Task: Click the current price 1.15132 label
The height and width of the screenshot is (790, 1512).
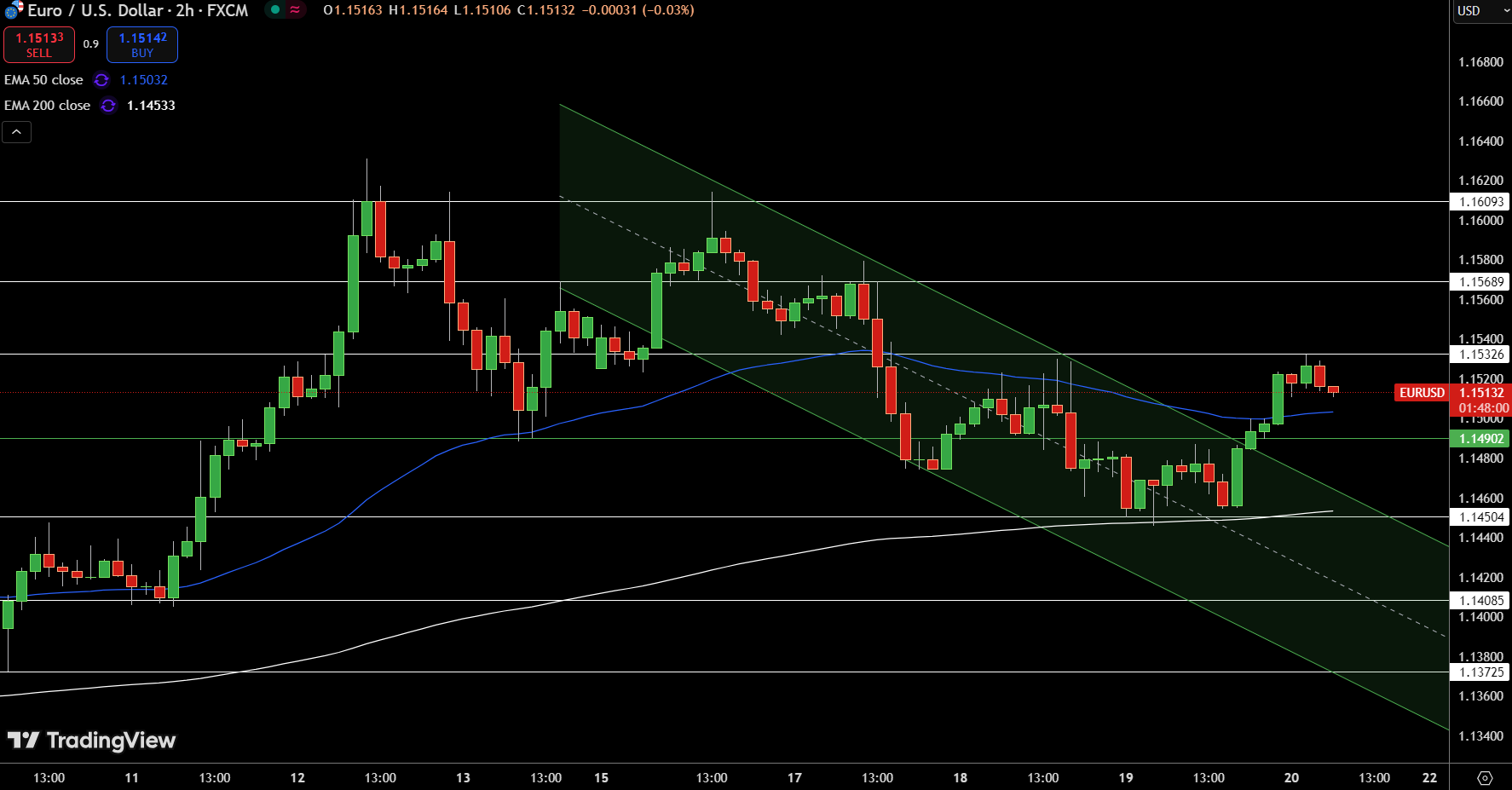Action: 1480,393
